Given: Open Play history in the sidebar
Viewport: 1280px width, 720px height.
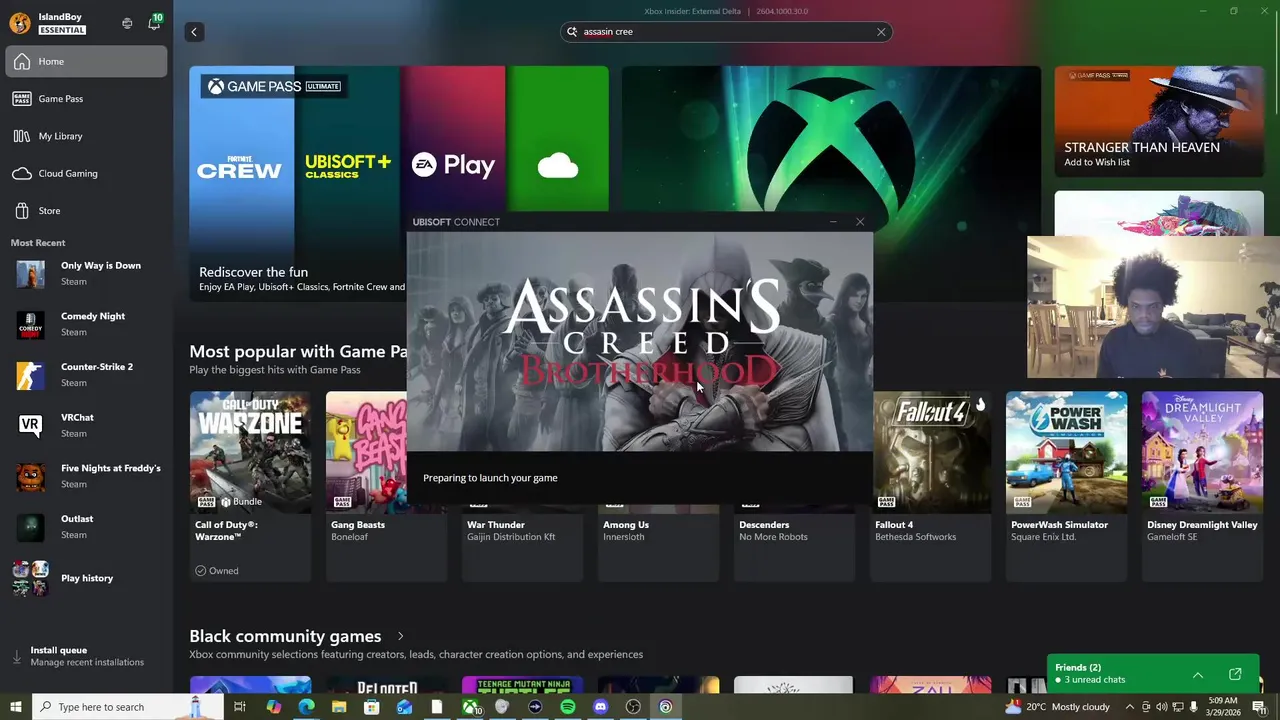Looking at the screenshot, I should [x=86, y=578].
